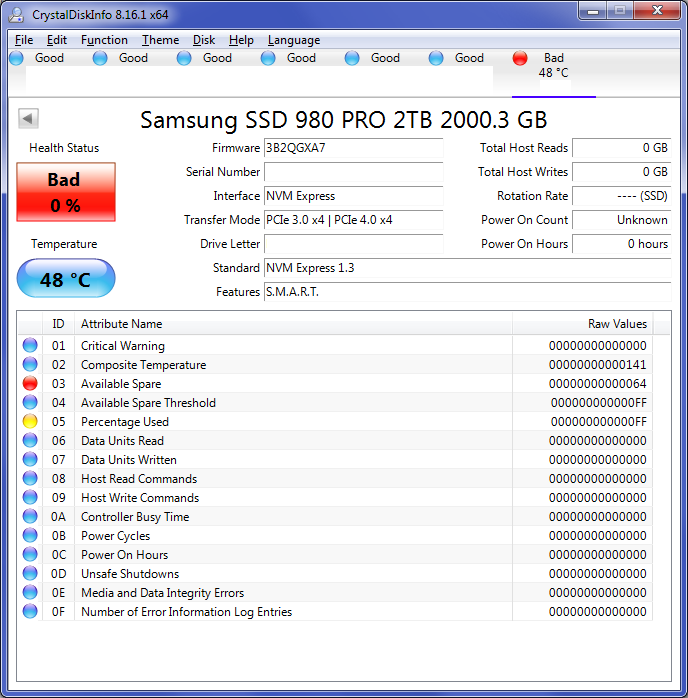Open the Language menu
This screenshot has width=688, height=698.
coord(294,40)
